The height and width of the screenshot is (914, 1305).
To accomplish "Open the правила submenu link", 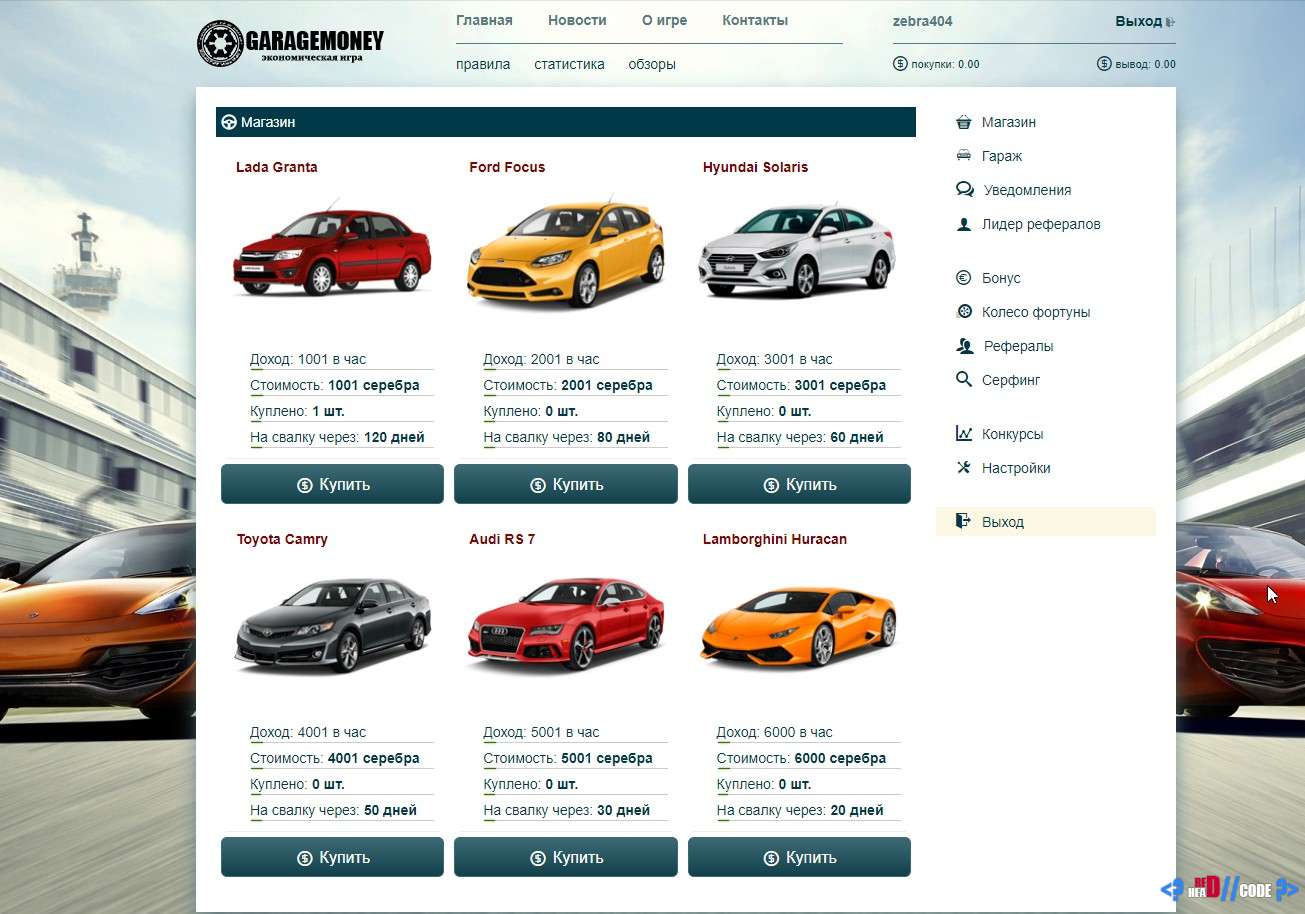I will (483, 64).
